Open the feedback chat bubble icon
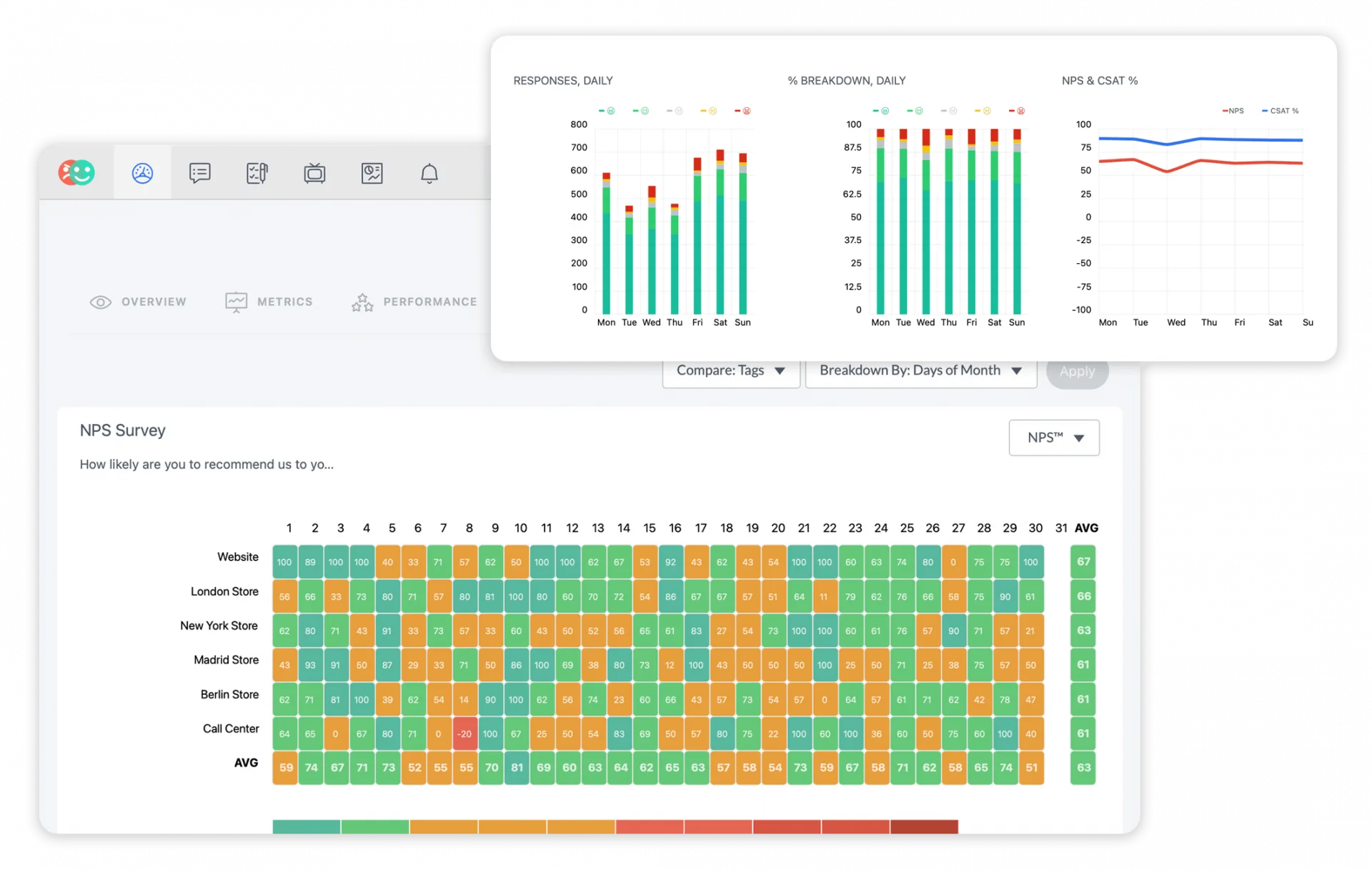1372x870 pixels. pyautogui.click(x=199, y=173)
